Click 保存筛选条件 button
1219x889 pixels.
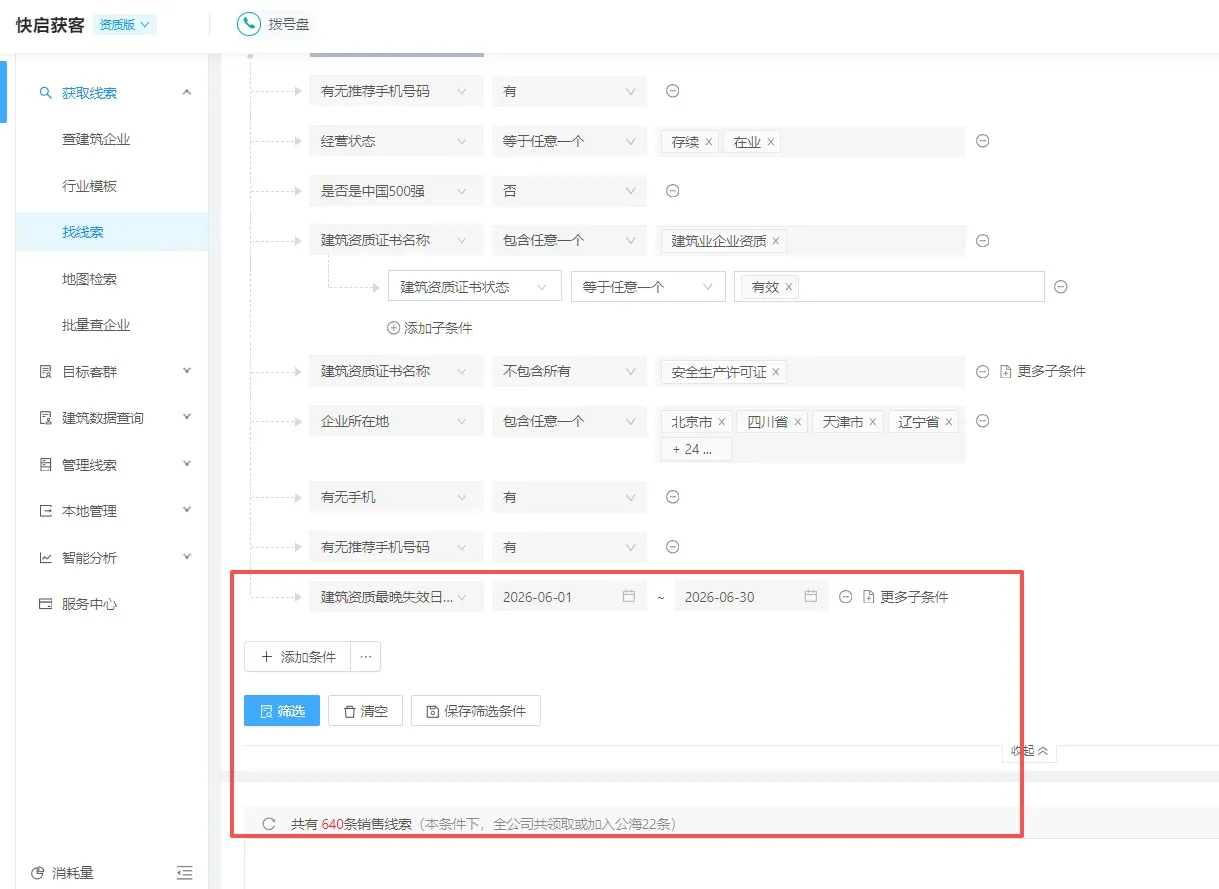(x=476, y=711)
